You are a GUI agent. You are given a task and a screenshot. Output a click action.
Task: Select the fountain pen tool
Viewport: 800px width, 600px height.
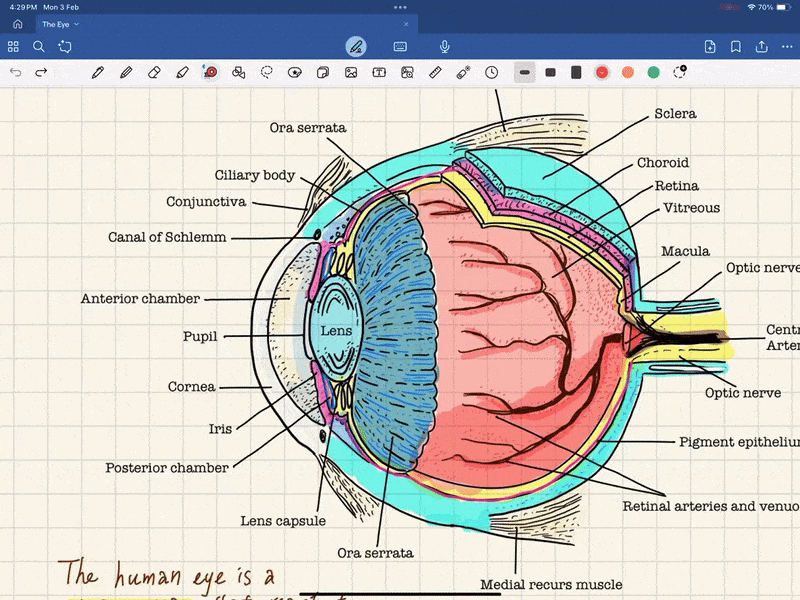click(x=97, y=72)
